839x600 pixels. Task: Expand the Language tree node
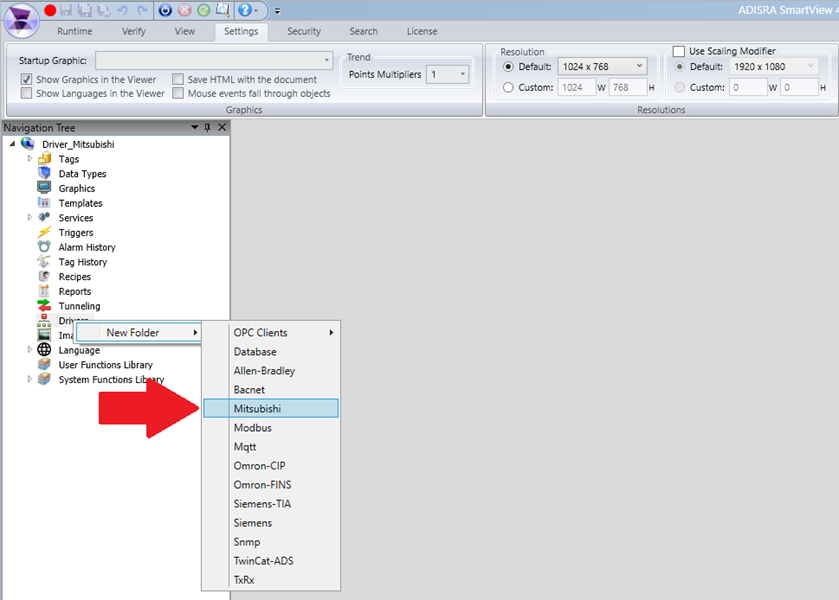tap(30, 350)
